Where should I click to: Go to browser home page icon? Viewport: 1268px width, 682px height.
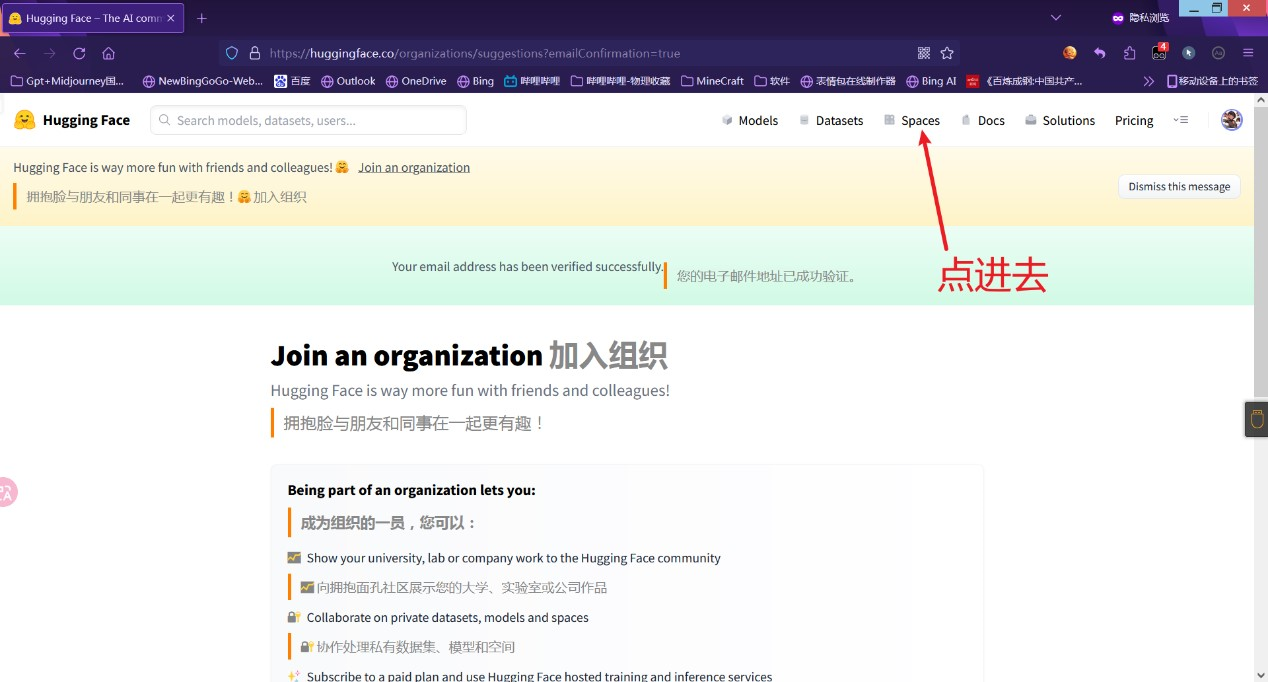point(109,53)
